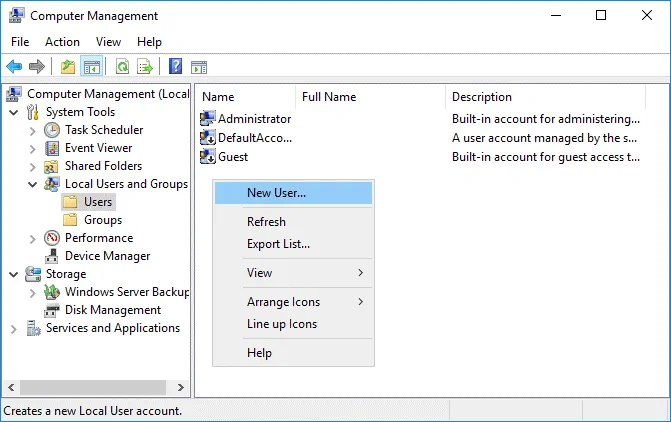Expand the Task Scheduler node
The width and height of the screenshot is (671, 422).
pos(33,130)
